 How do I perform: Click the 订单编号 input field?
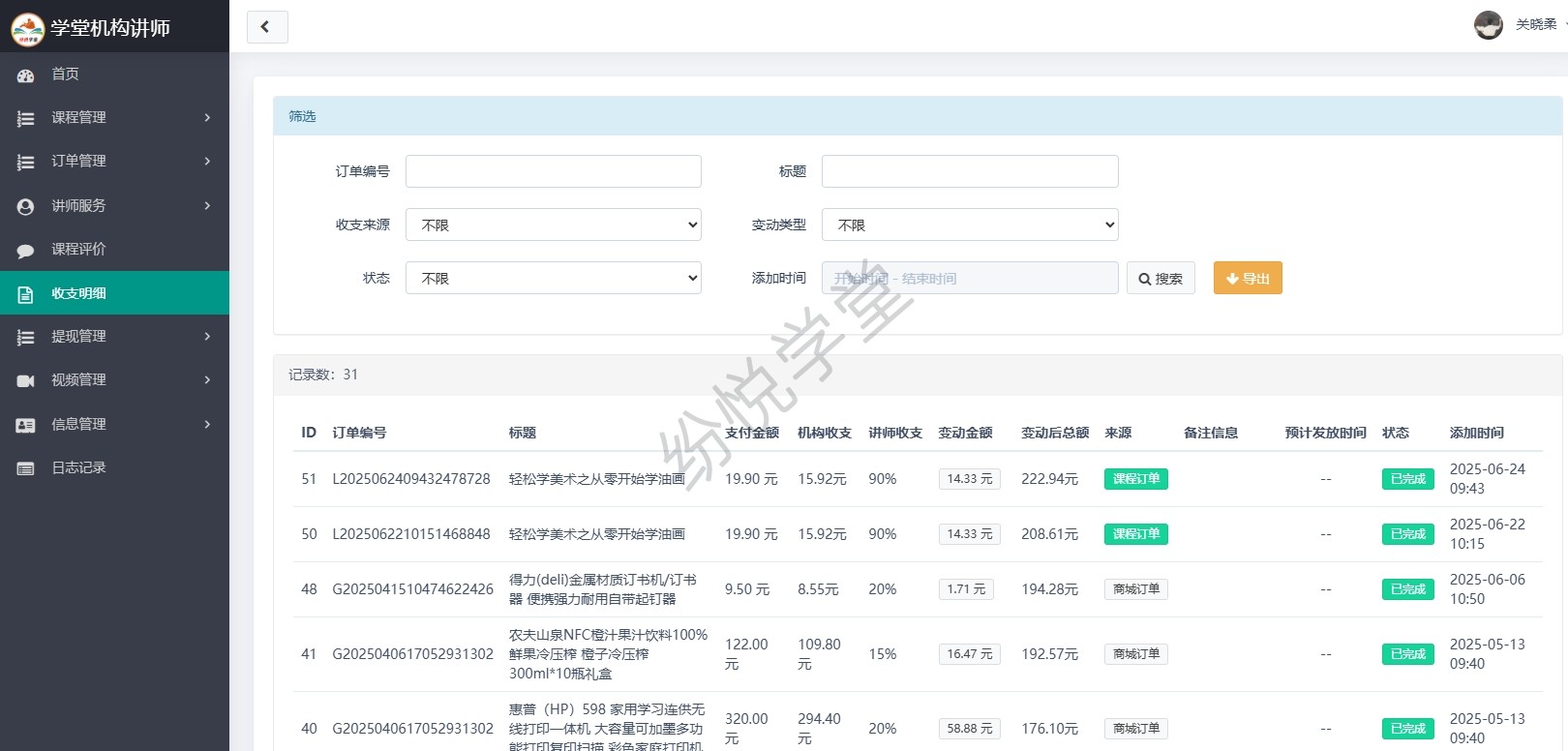point(553,171)
